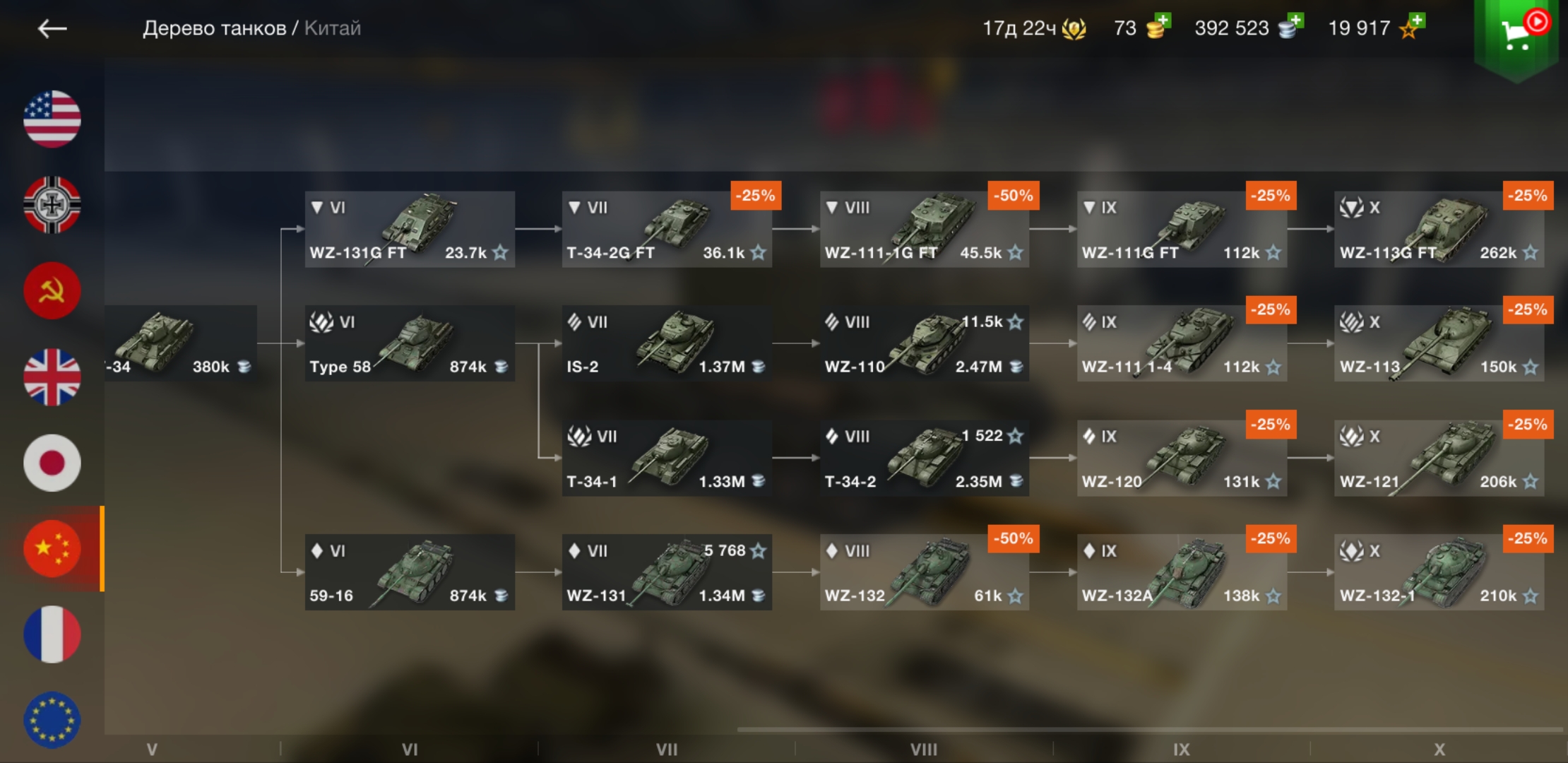
Task: Click the horizontal tier scrollbar
Action: pos(1150,729)
